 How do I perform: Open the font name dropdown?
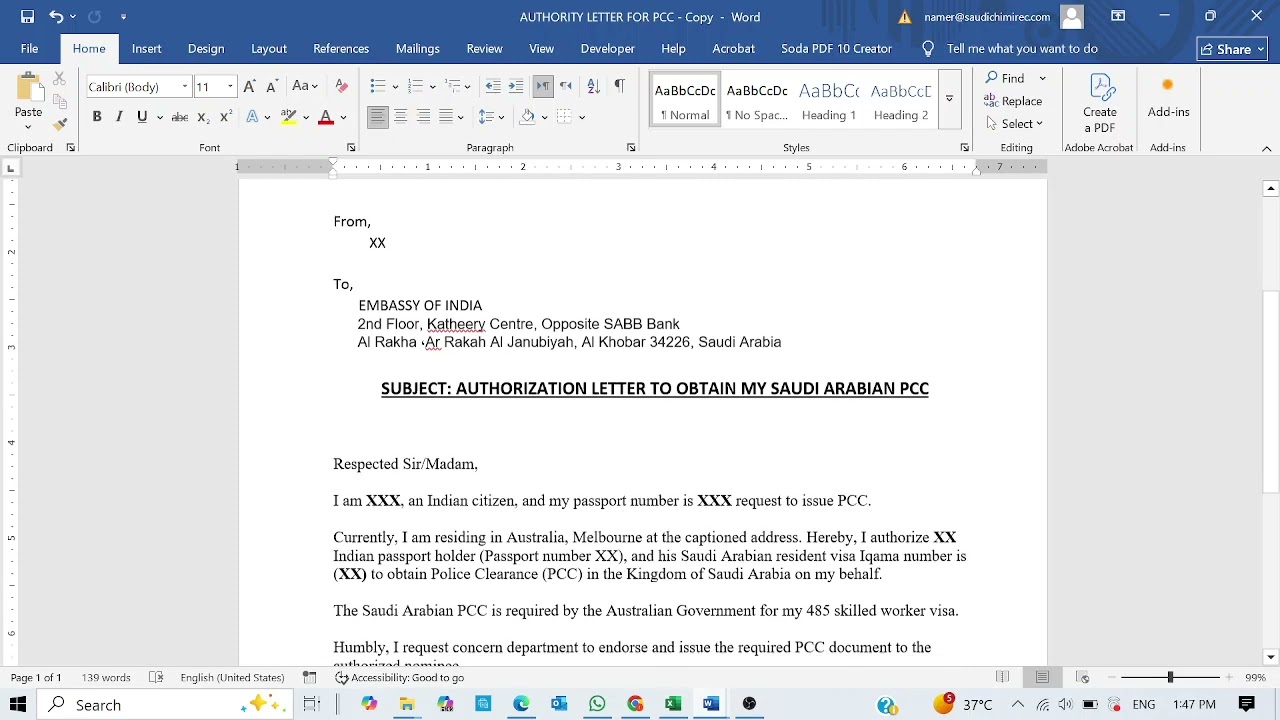pyautogui.click(x=185, y=87)
